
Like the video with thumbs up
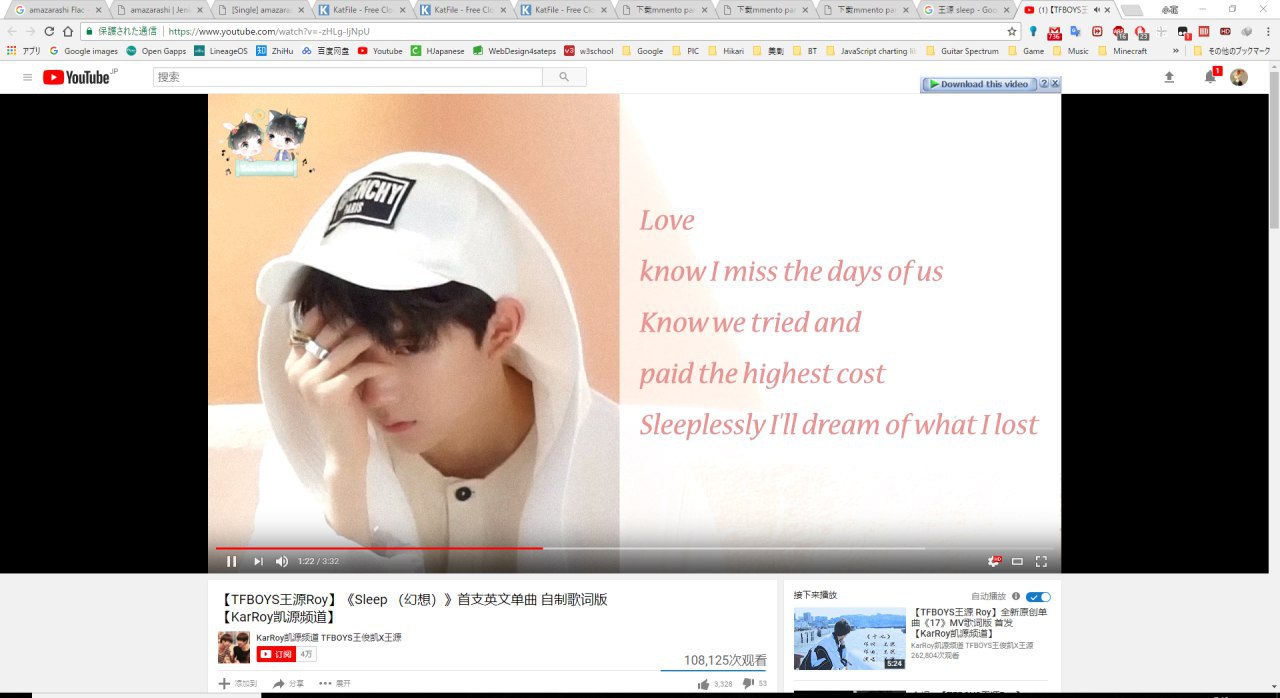(x=703, y=684)
